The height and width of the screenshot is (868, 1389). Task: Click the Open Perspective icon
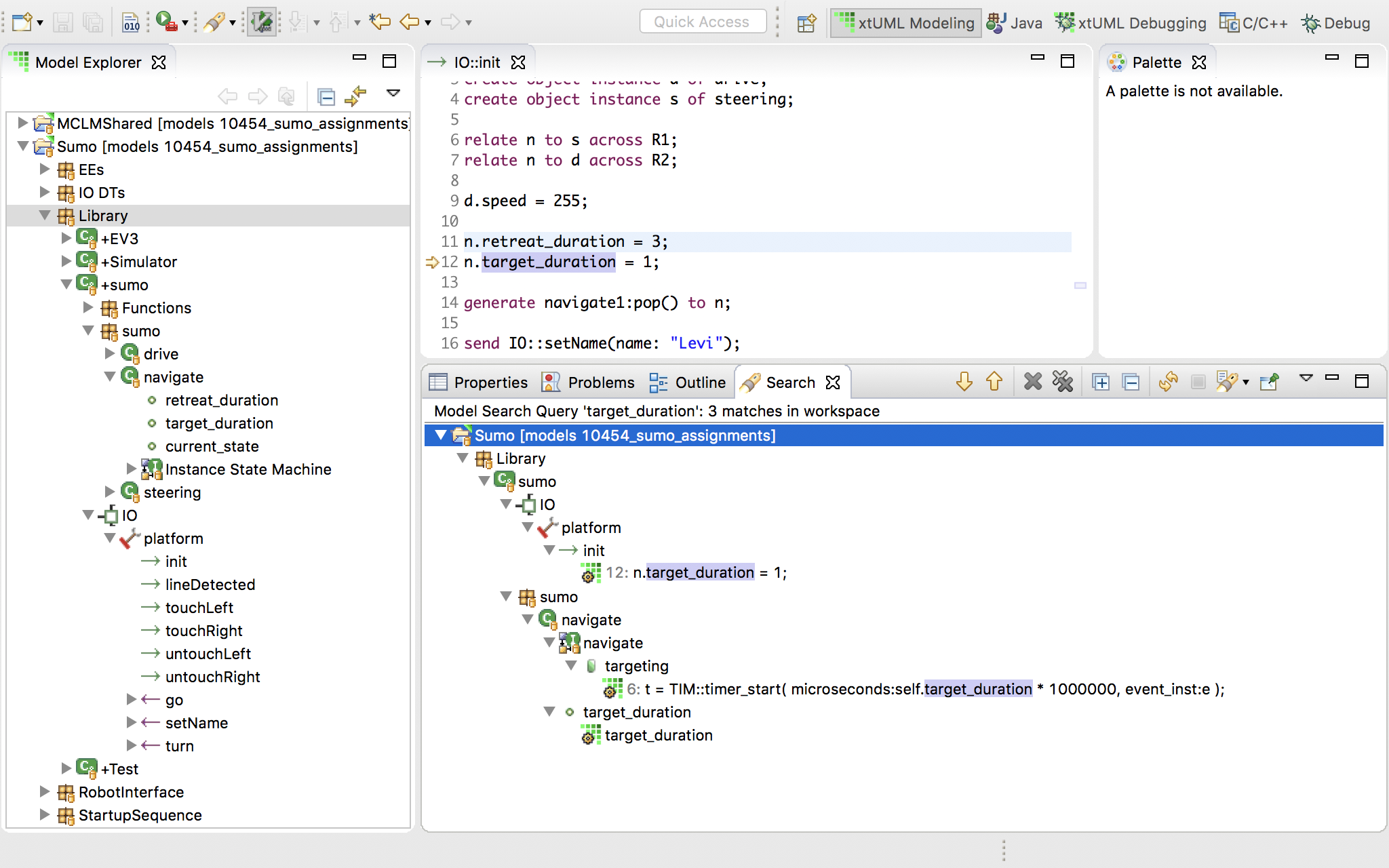[x=806, y=23]
